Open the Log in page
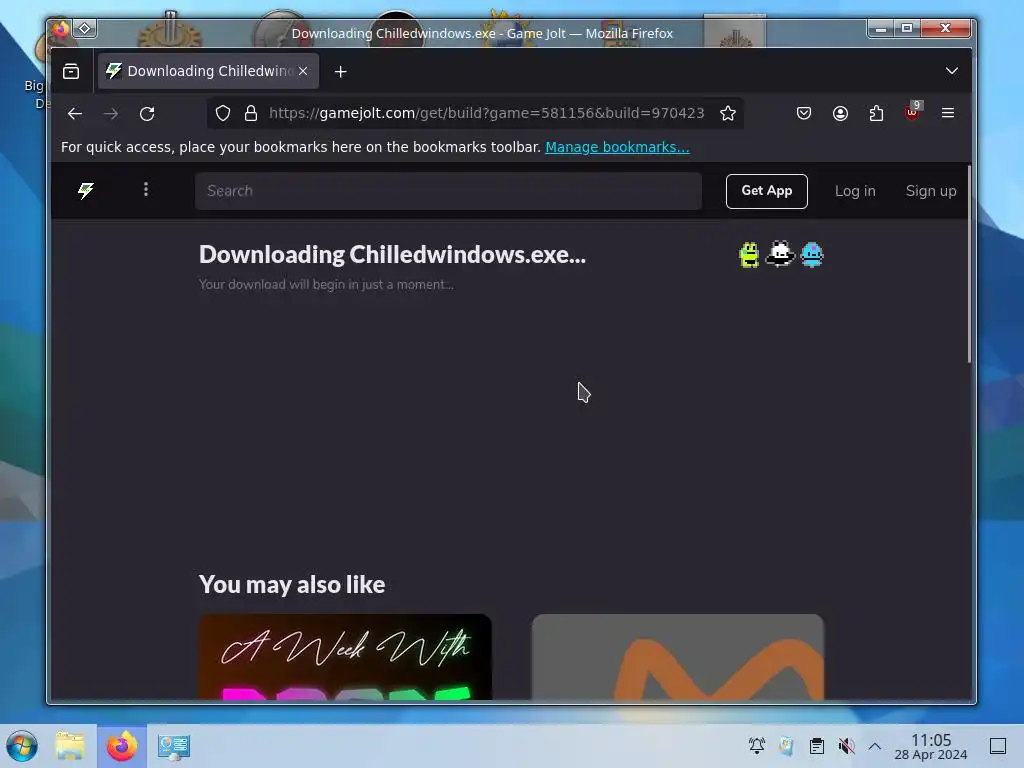The image size is (1024, 768). [x=855, y=191]
